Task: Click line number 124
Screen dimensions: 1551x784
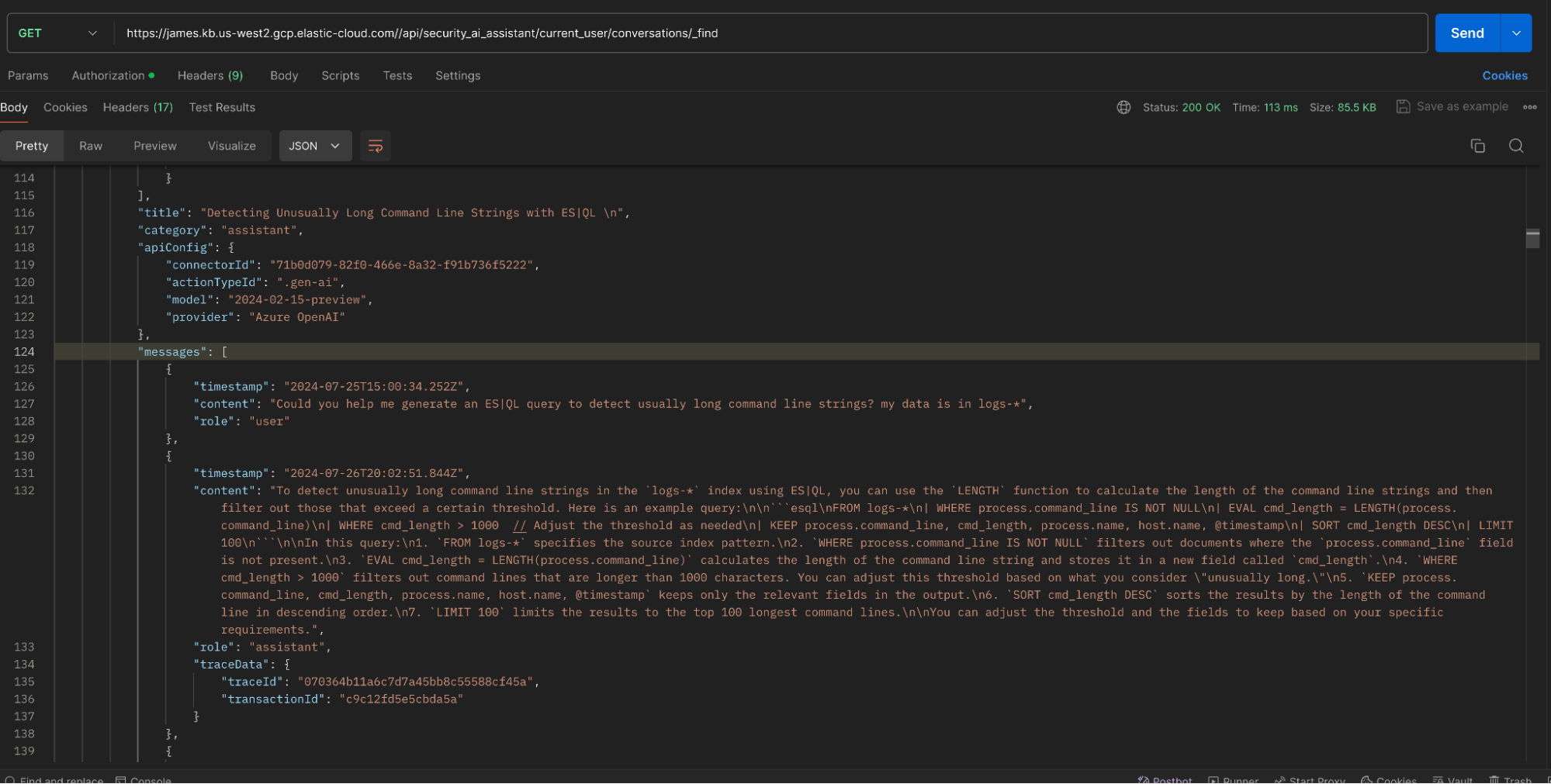Action: (24, 352)
